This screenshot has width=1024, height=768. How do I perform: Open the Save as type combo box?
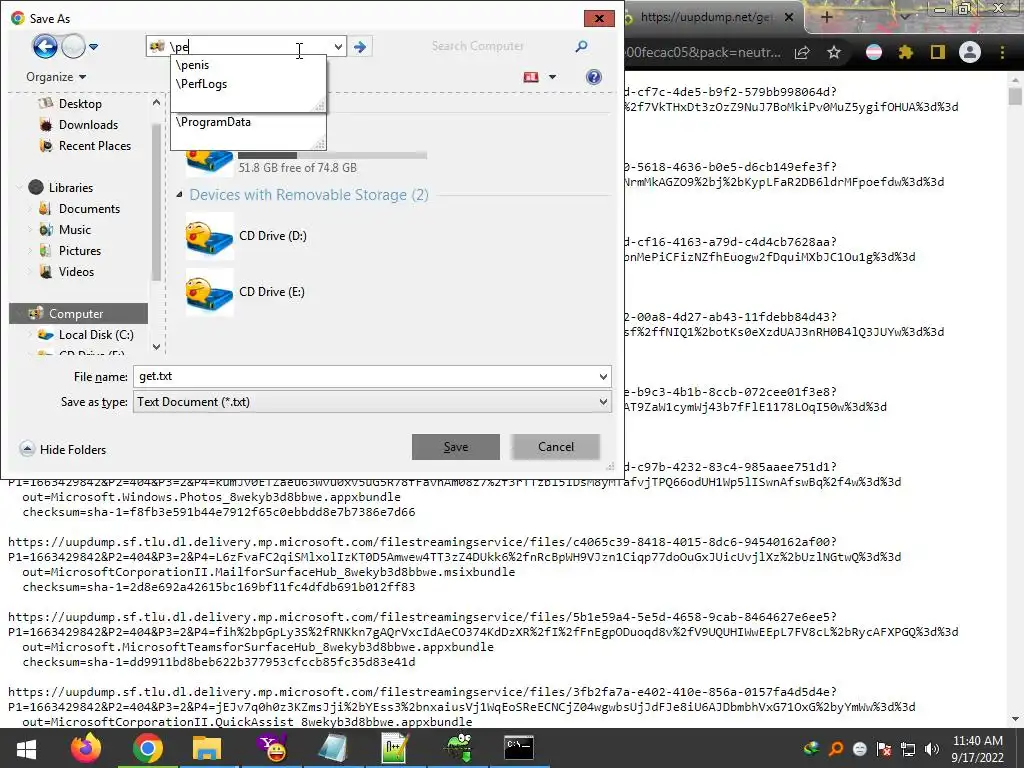[x=372, y=402]
